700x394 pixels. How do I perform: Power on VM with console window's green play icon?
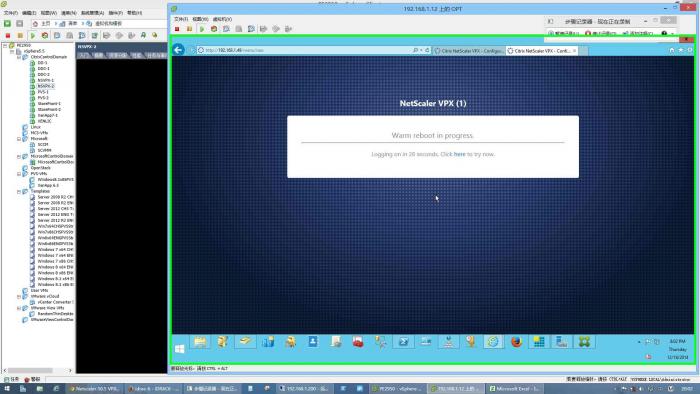pyautogui.click(x=202, y=29)
